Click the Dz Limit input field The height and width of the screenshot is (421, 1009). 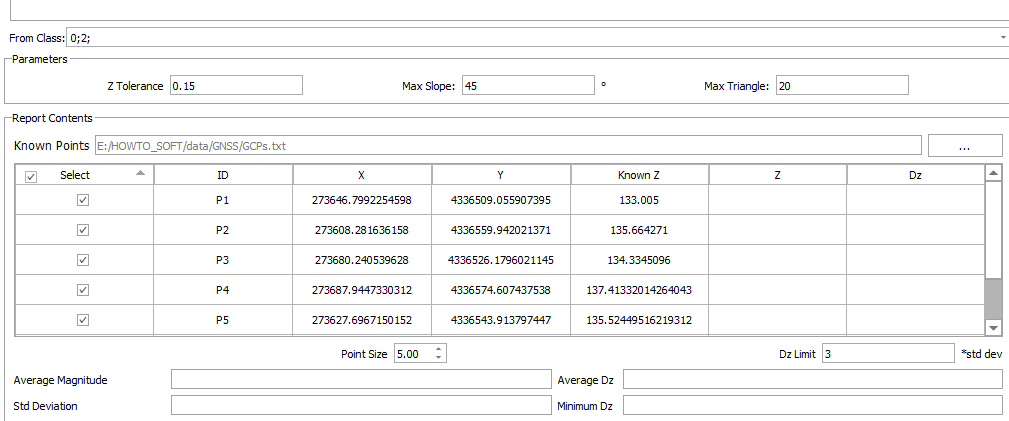click(x=888, y=354)
